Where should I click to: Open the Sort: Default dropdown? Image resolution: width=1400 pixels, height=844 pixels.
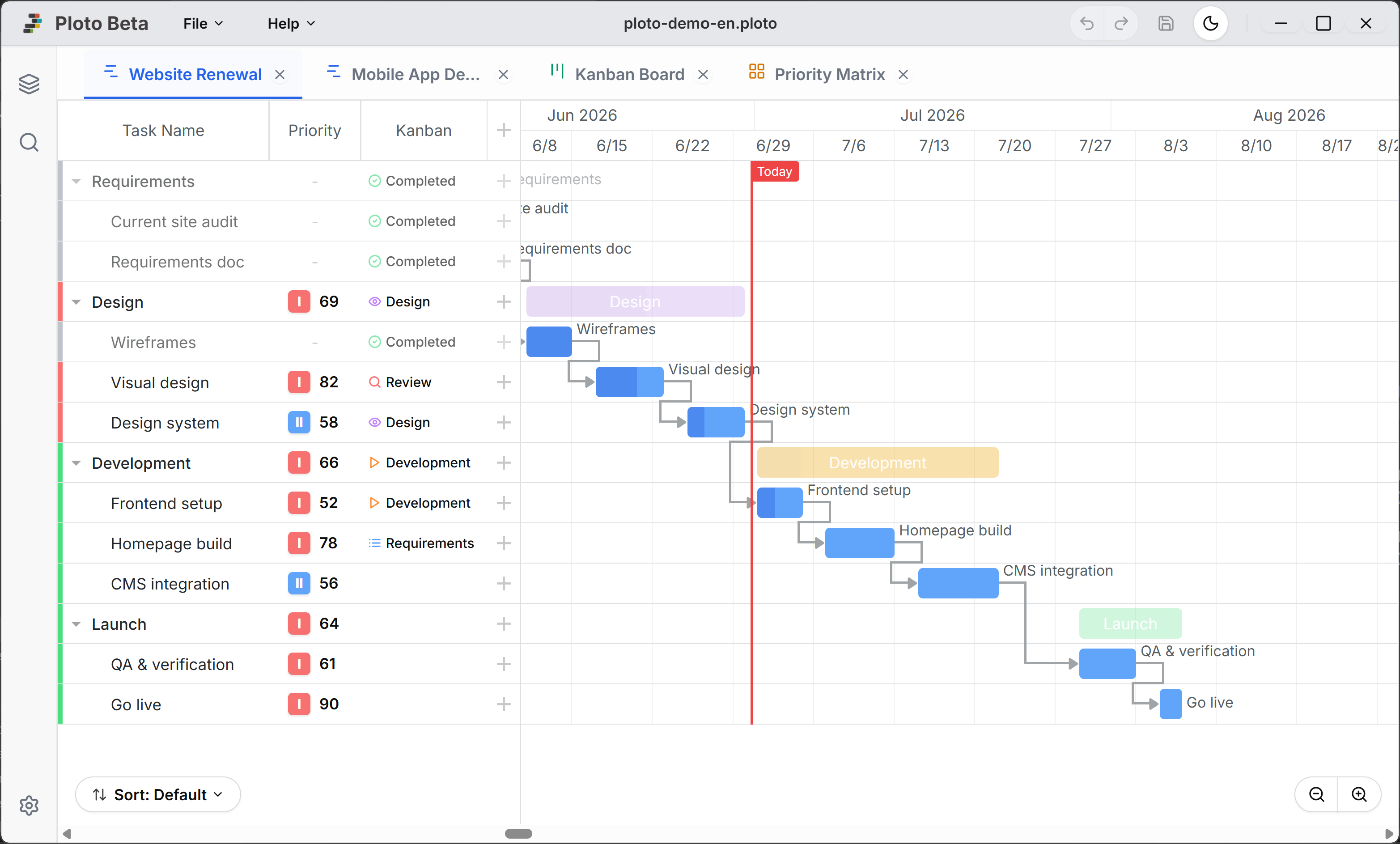click(158, 794)
